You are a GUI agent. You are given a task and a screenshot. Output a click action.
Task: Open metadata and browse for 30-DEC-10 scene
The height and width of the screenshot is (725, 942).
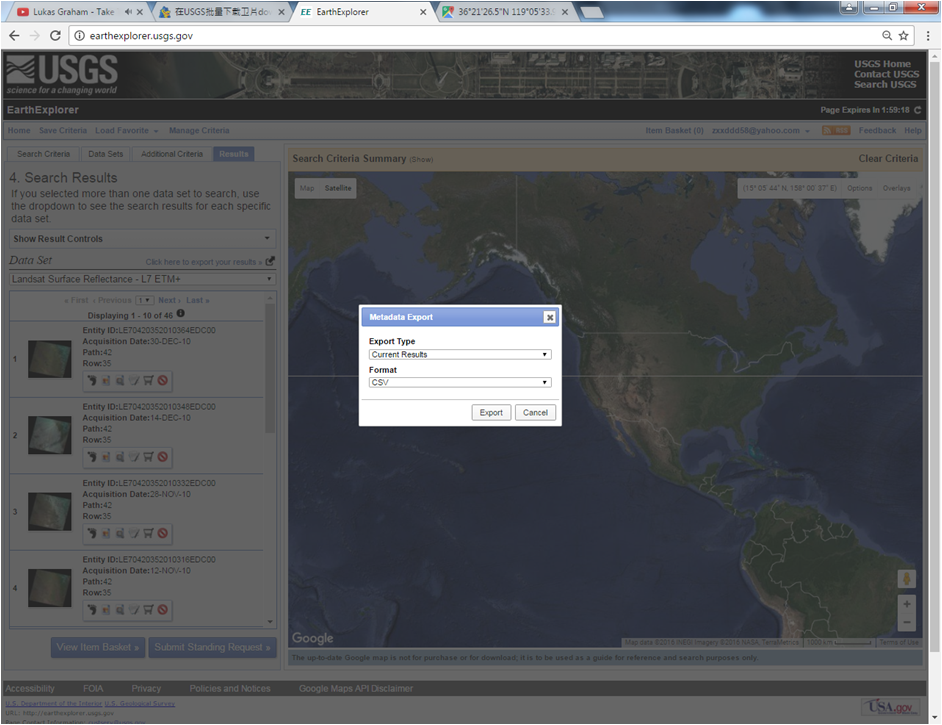(x=120, y=380)
